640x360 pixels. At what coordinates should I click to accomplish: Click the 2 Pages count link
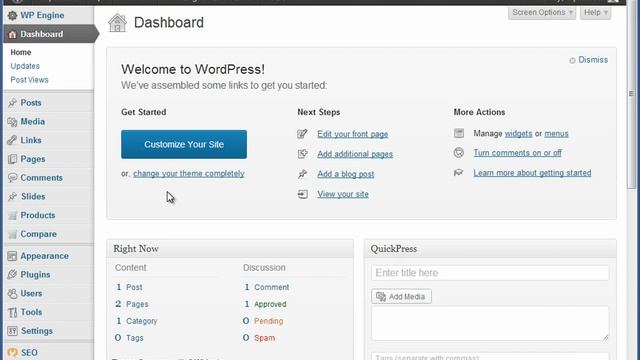[131, 304]
